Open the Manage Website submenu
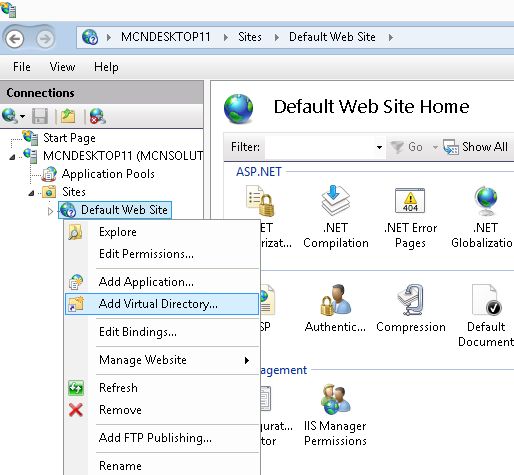Viewport: 514px width, 475px height. (162, 360)
